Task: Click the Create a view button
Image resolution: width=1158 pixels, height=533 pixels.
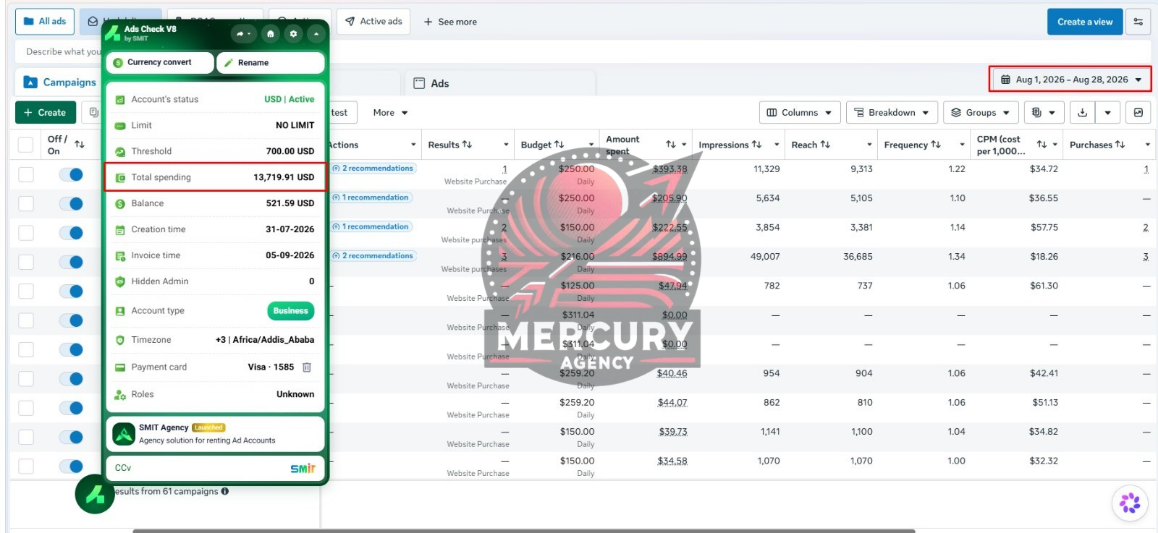Action: tap(1084, 21)
